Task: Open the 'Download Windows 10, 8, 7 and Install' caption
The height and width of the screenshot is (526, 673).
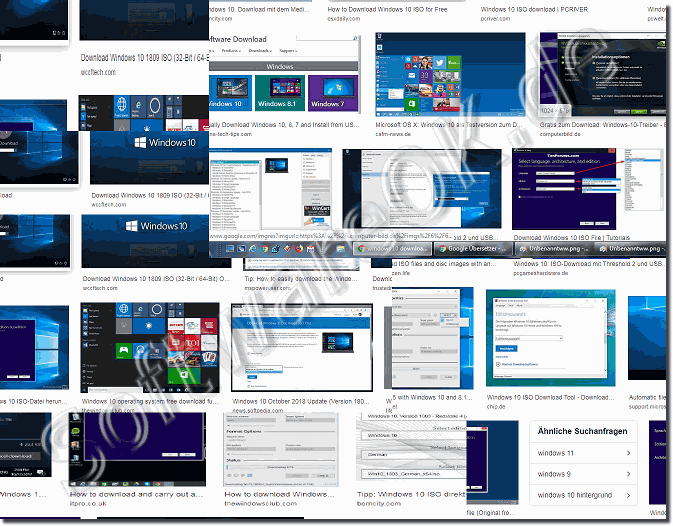Action: (284, 125)
